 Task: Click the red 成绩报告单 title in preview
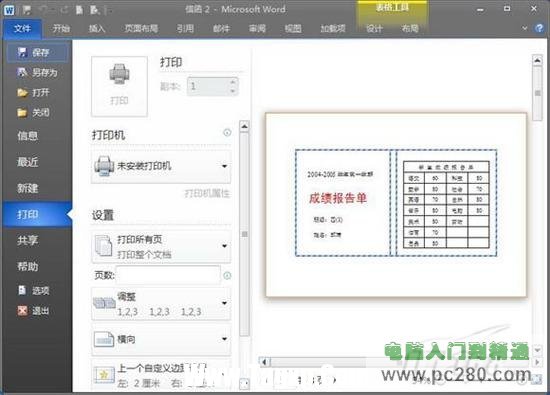pyautogui.click(x=338, y=198)
